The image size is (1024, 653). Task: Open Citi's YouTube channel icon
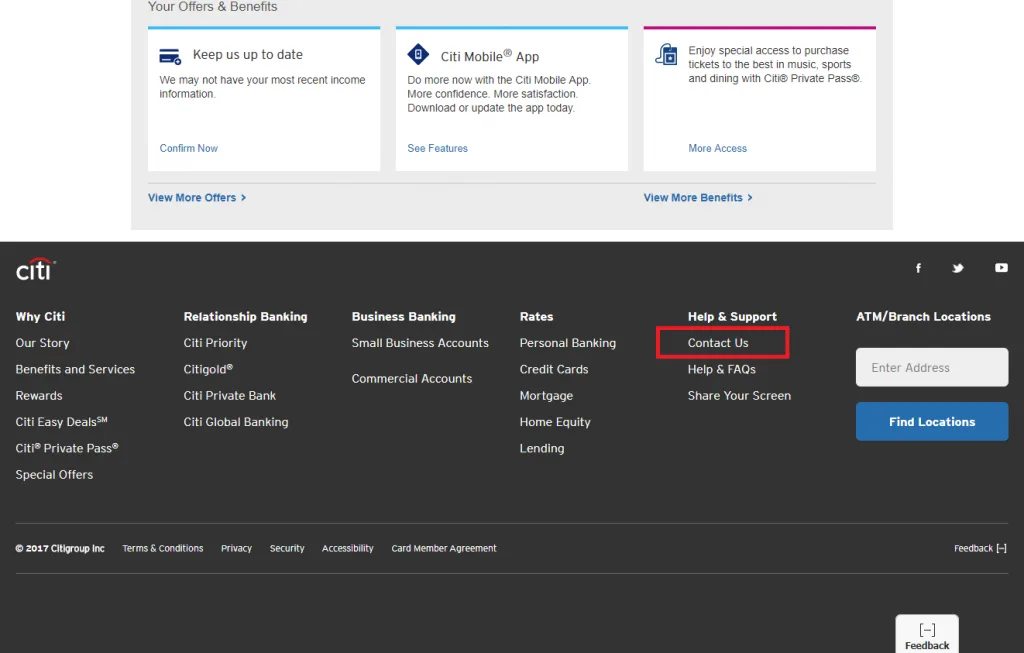click(1001, 268)
